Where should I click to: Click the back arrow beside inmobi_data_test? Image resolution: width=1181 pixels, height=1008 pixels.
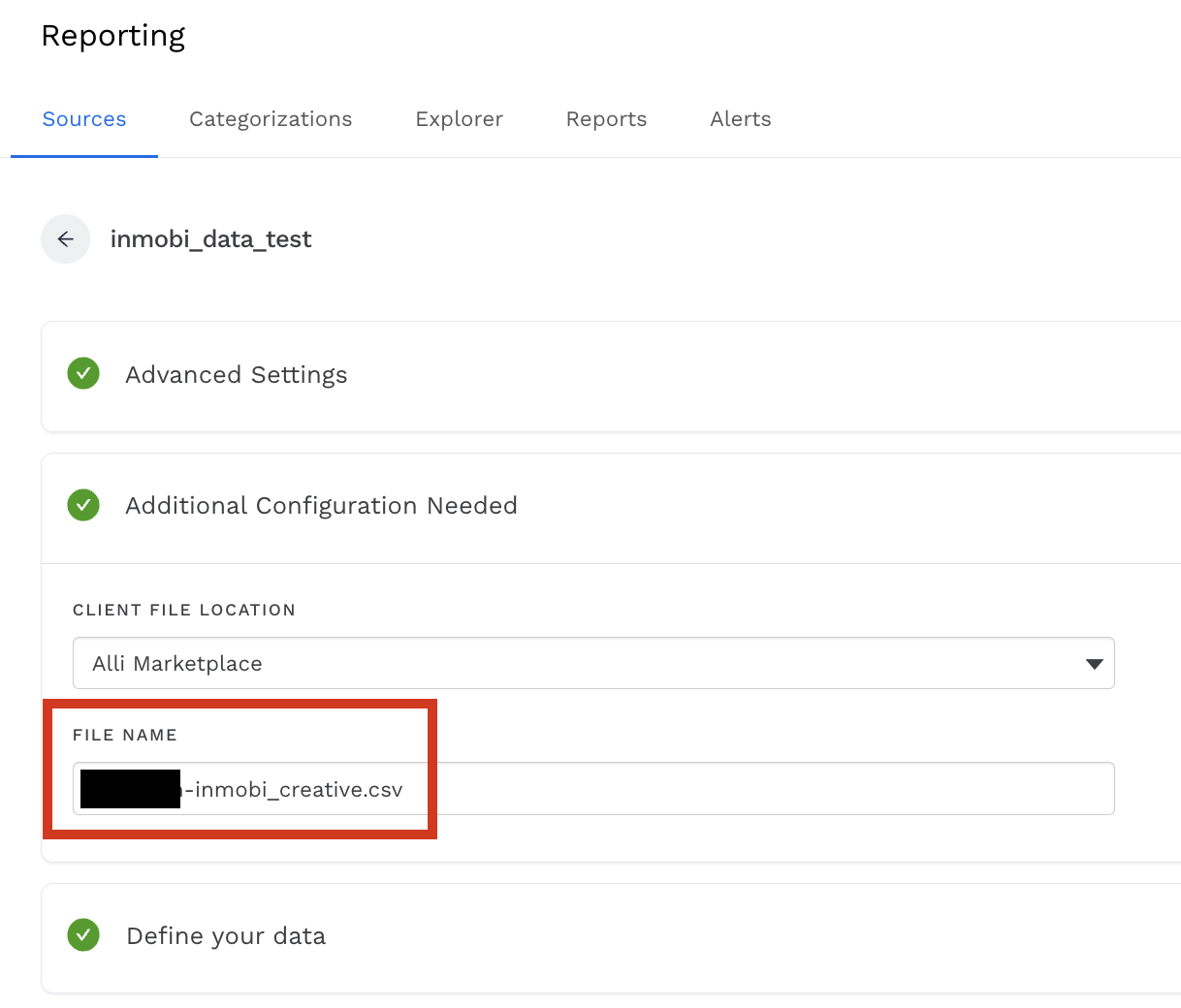tap(65, 239)
